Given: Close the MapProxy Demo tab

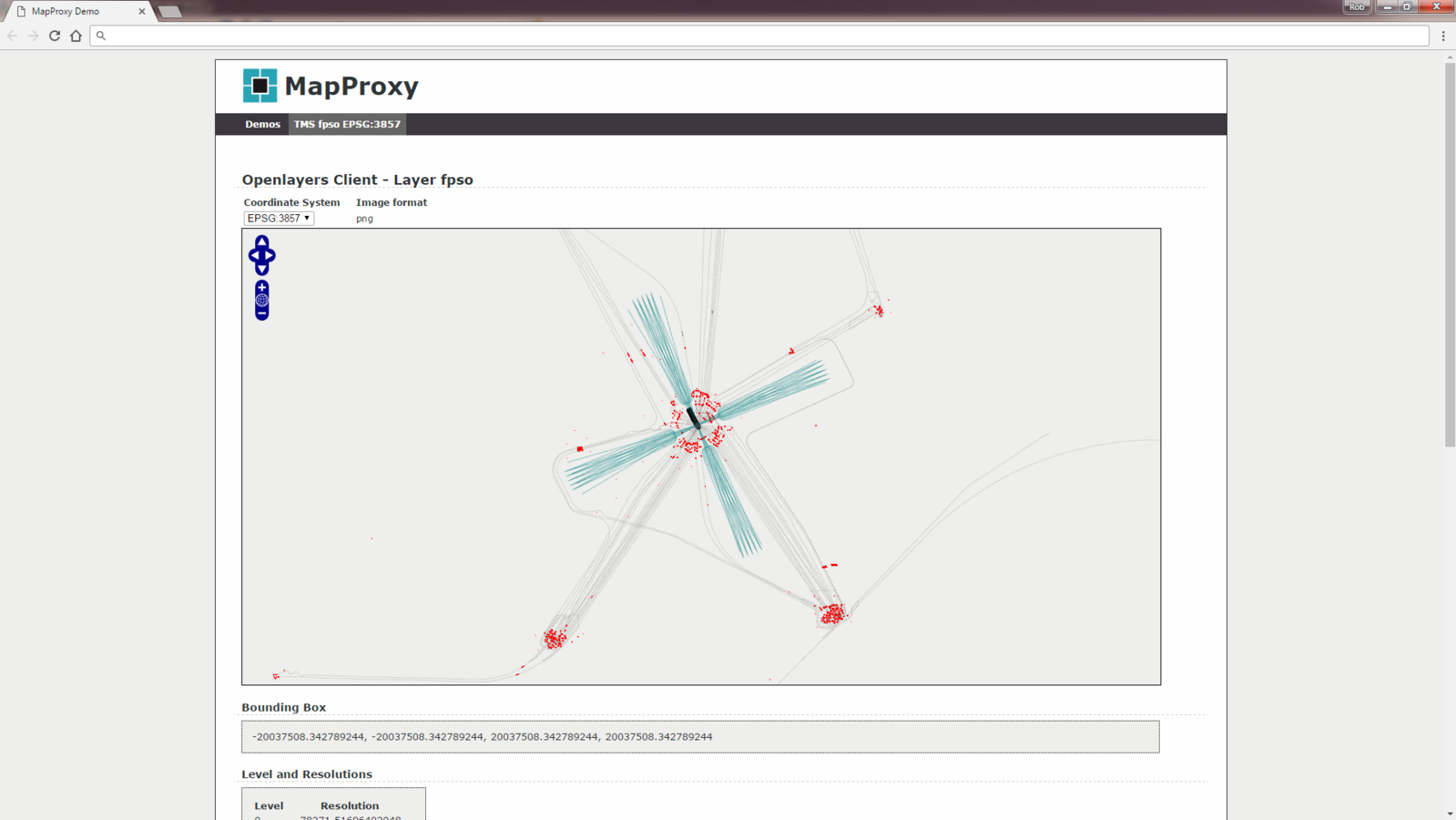Looking at the screenshot, I should point(142,11).
